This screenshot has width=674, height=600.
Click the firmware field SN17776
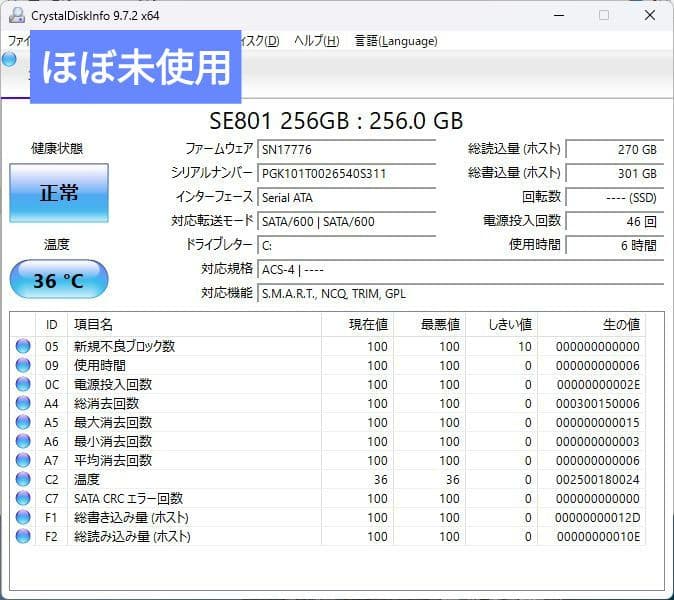[x=346, y=150]
